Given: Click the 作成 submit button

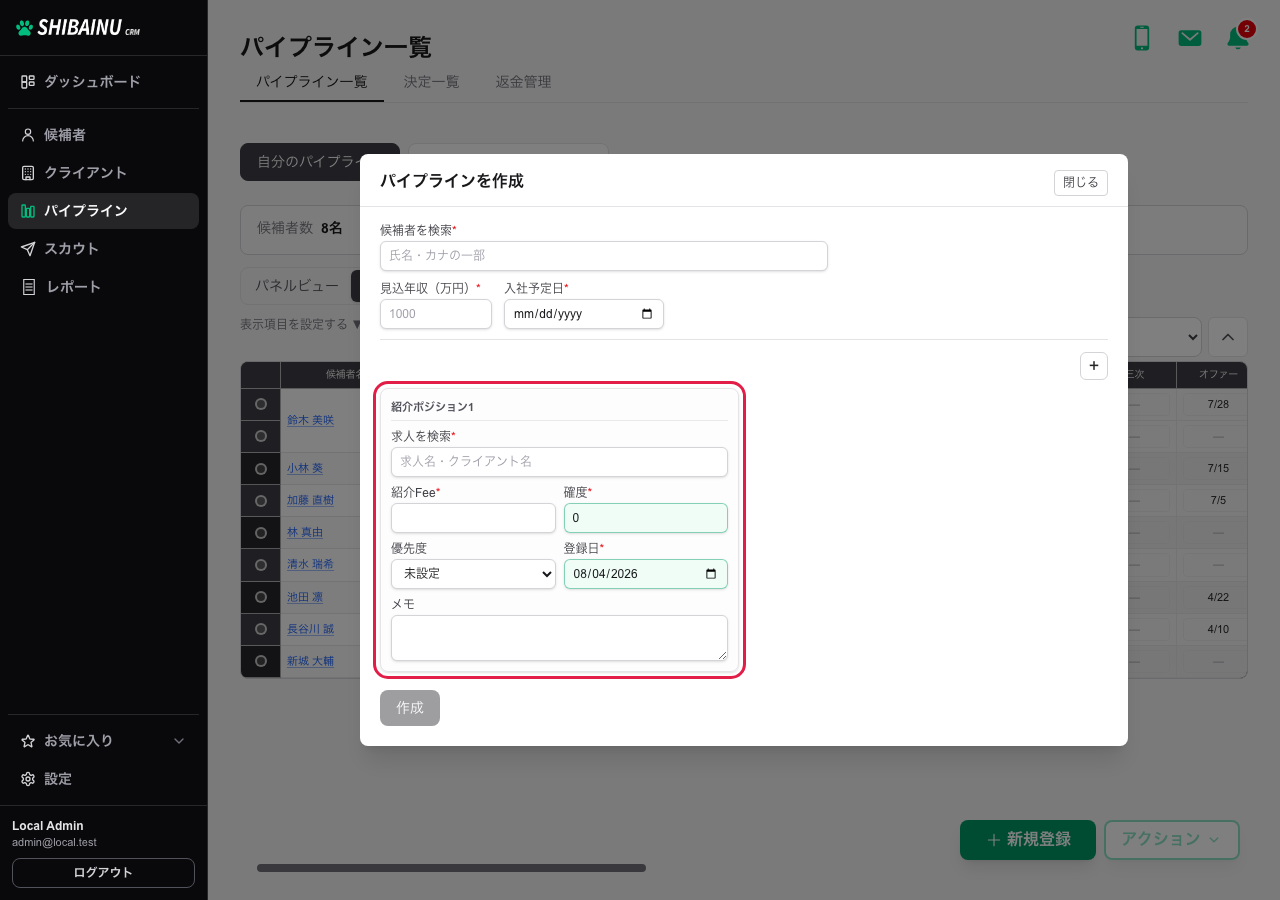Looking at the screenshot, I should (x=410, y=708).
